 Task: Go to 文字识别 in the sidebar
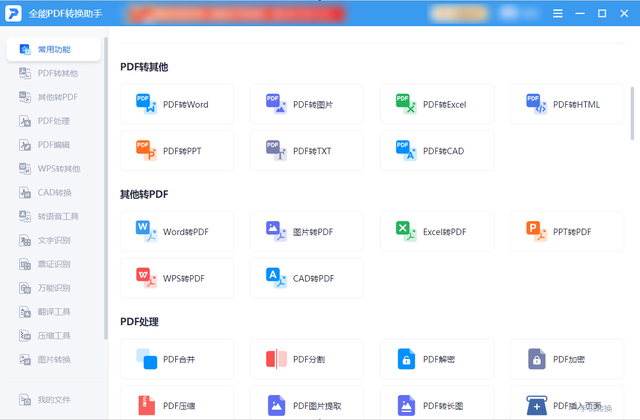[53, 240]
